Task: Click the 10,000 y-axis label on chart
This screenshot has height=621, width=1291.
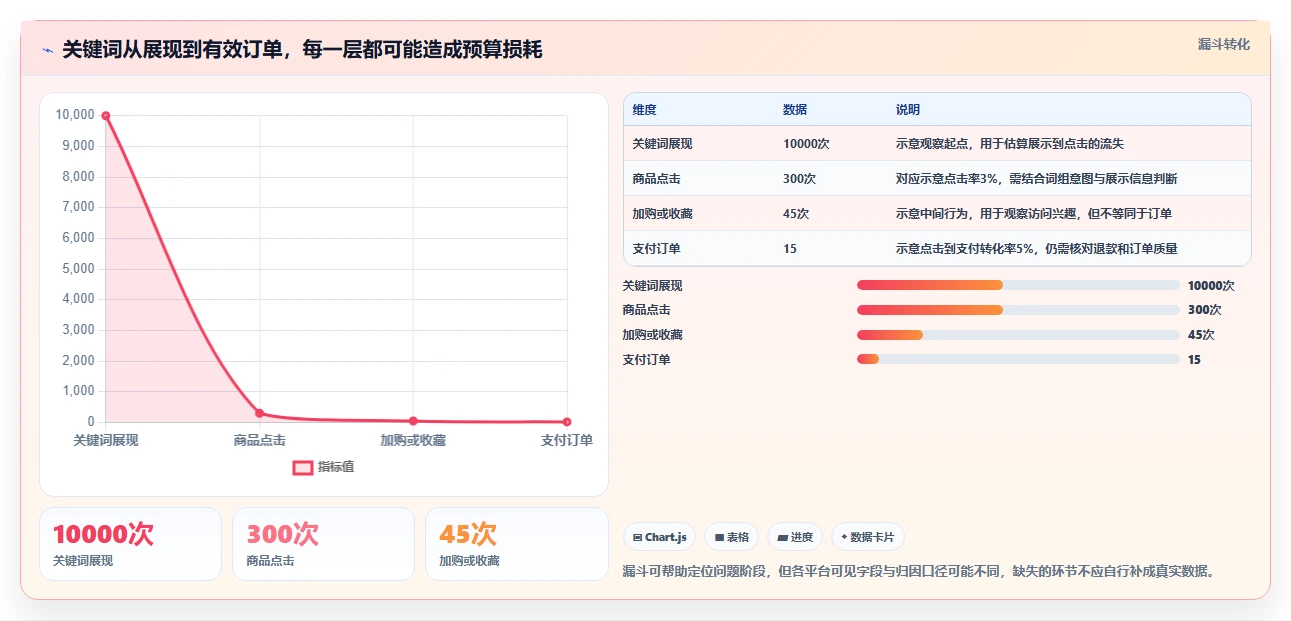Action: tap(75, 115)
